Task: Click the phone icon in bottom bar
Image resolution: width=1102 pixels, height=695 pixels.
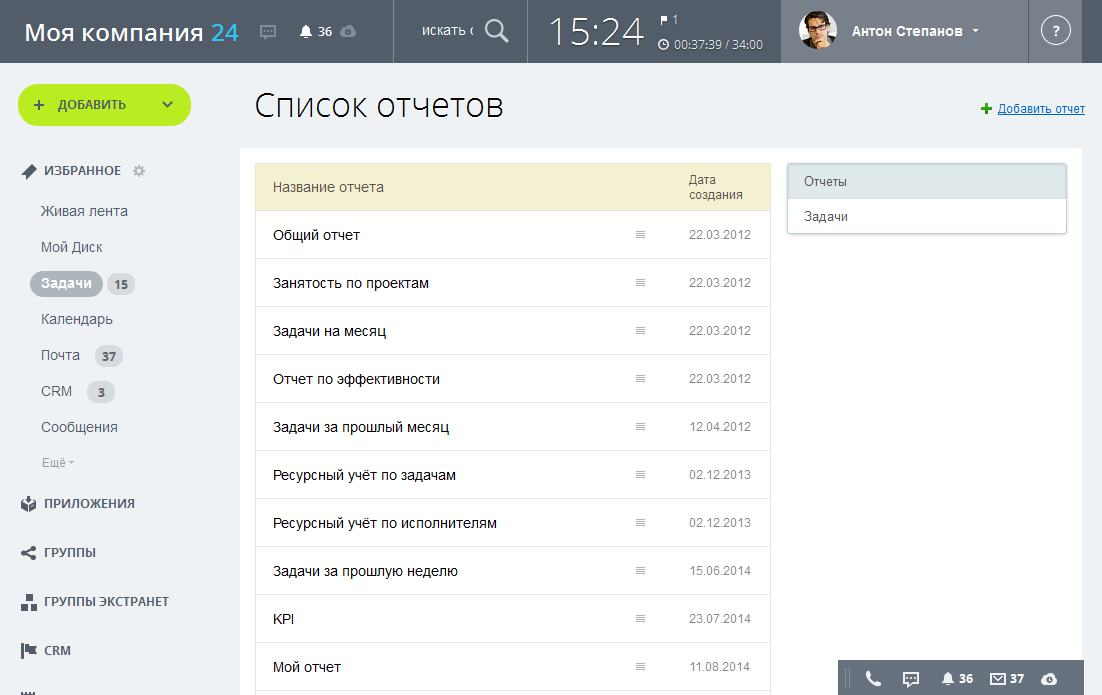Action: coord(873,679)
